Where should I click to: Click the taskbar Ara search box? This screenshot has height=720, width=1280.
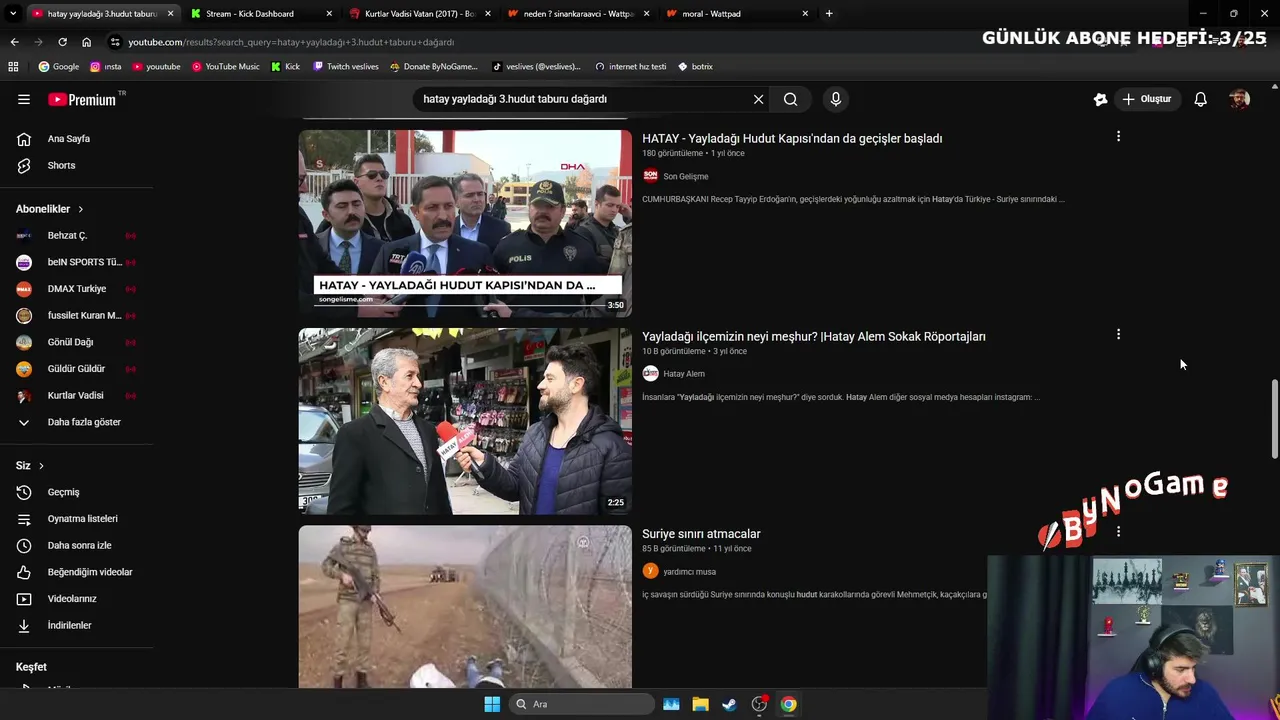pyautogui.click(x=580, y=704)
